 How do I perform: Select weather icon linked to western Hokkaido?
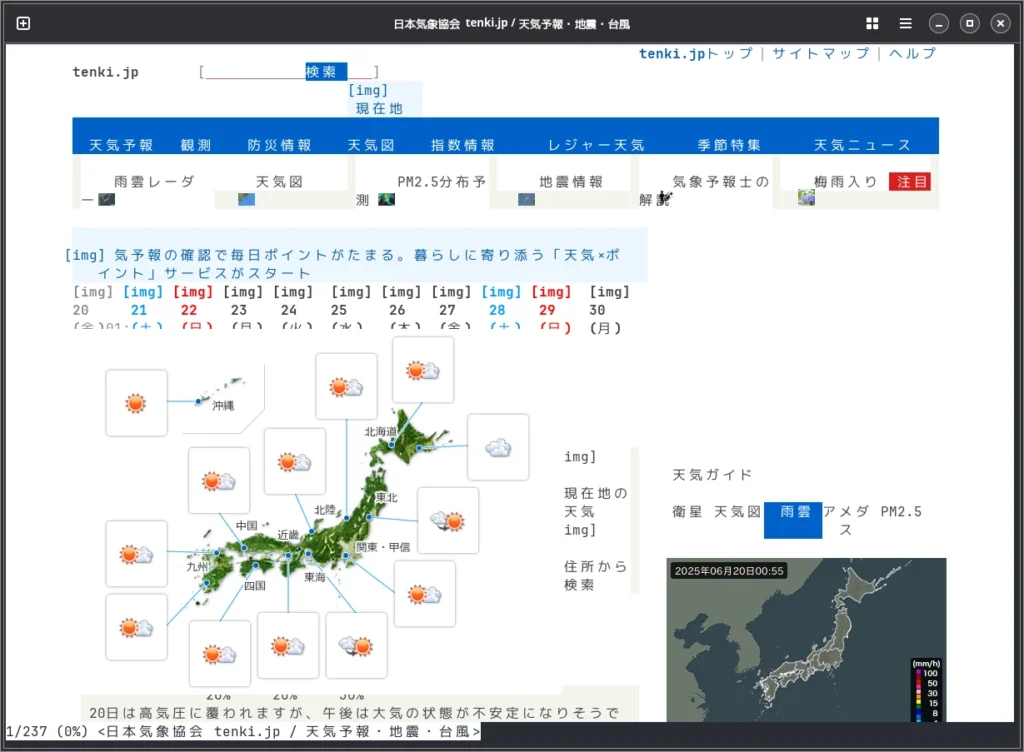coord(423,370)
